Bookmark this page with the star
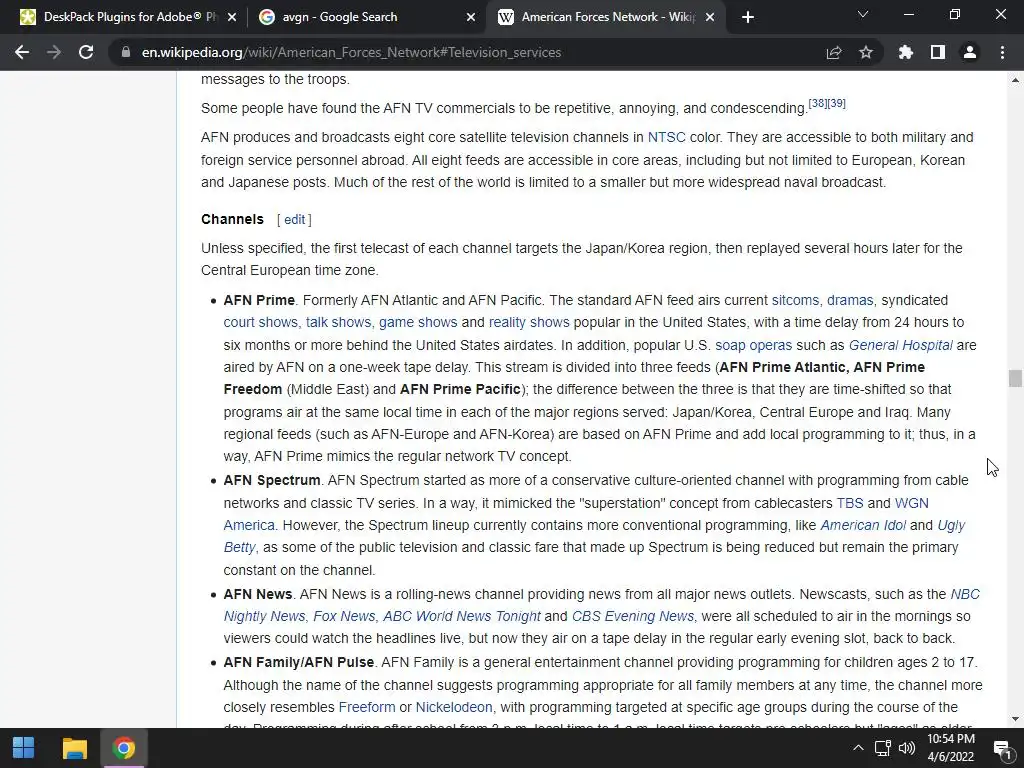 866,52
